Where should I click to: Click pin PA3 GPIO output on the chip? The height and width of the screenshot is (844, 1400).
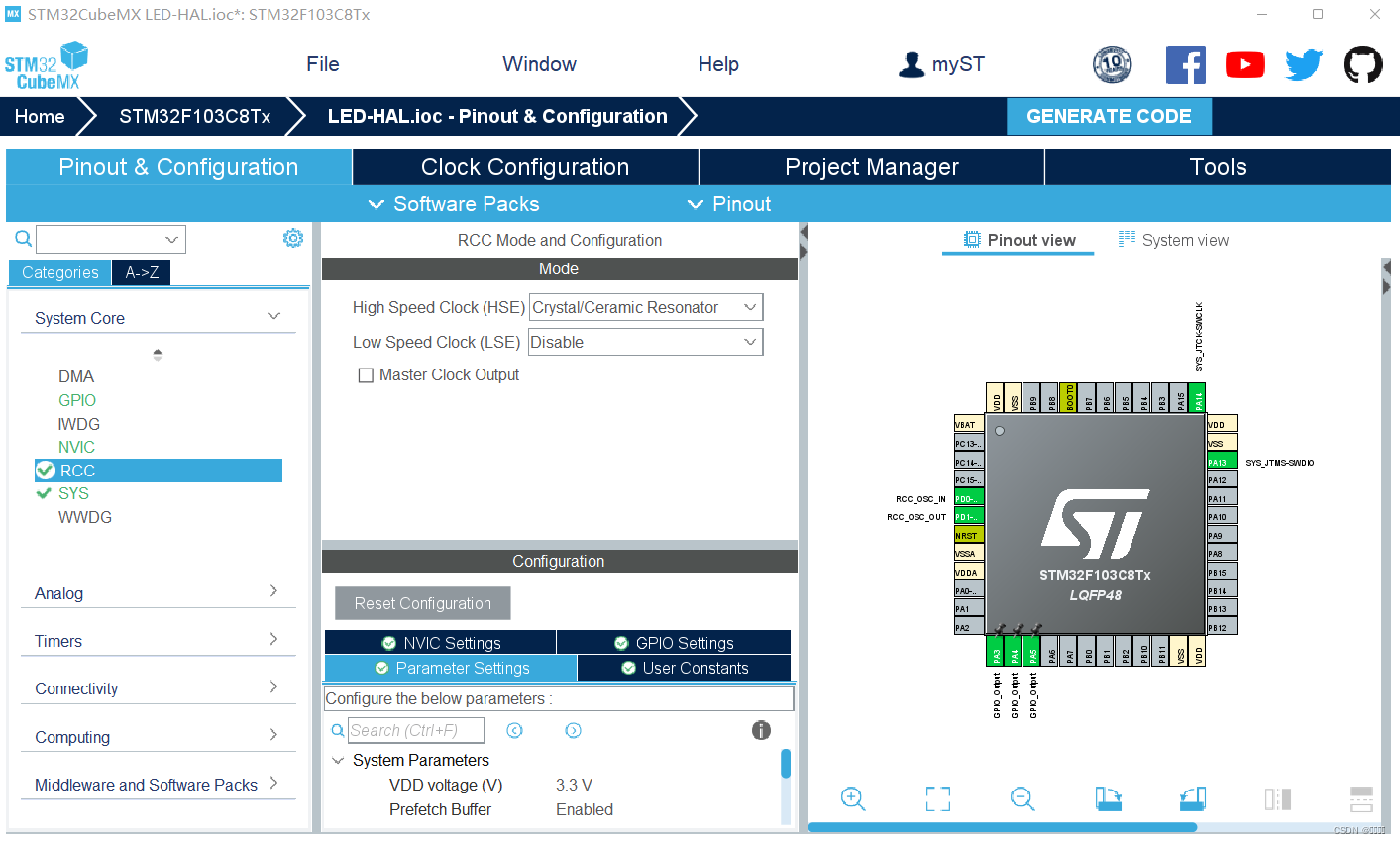pos(996,651)
